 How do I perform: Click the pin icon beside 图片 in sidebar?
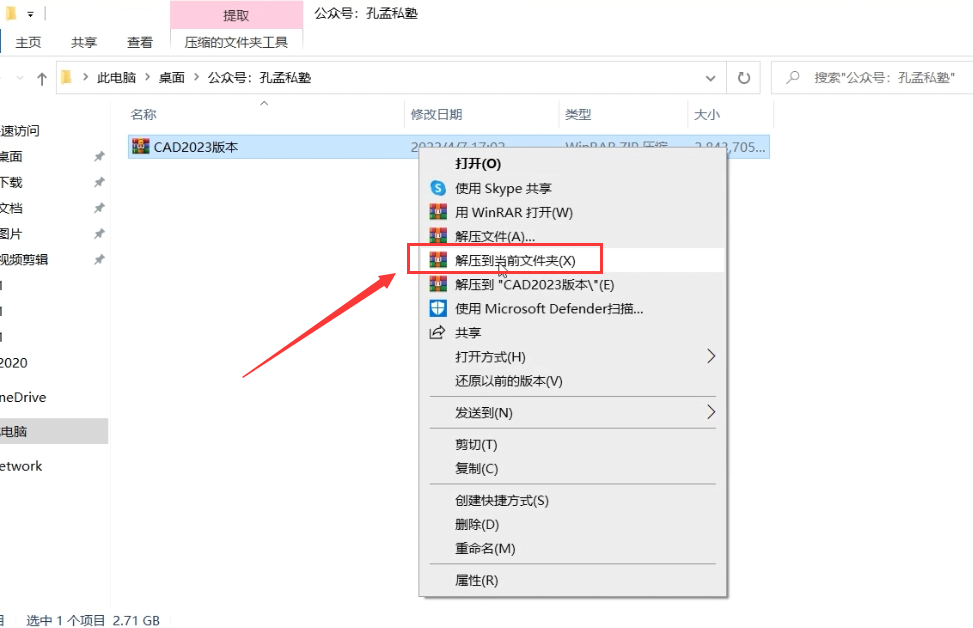click(x=99, y=234)
